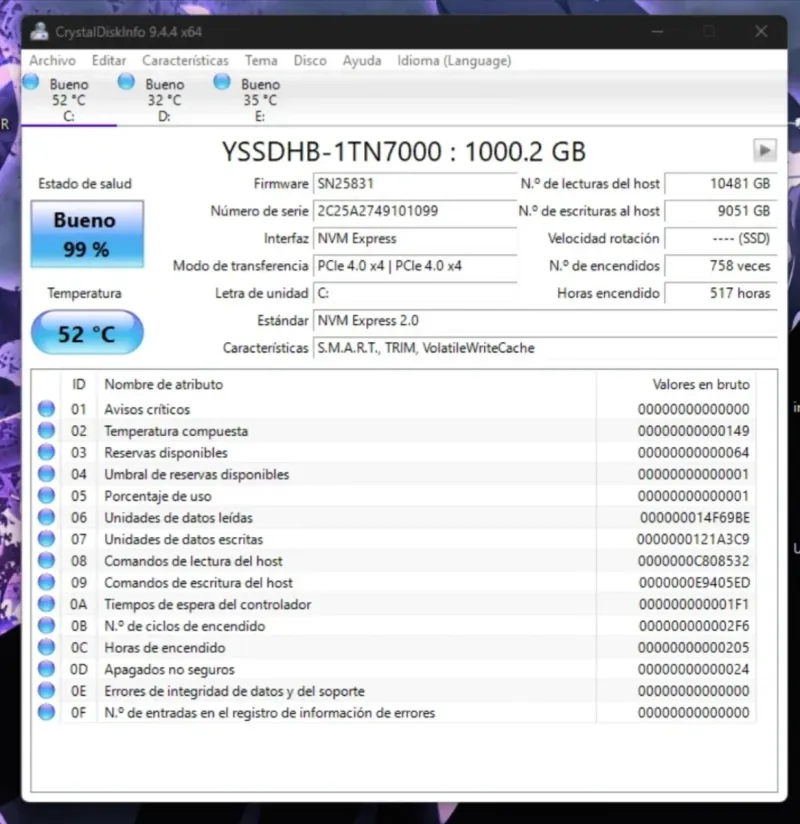Screen dimensions: 800x824
Task: Open the Ayuda menu
Action: click(x=362, y=61)
